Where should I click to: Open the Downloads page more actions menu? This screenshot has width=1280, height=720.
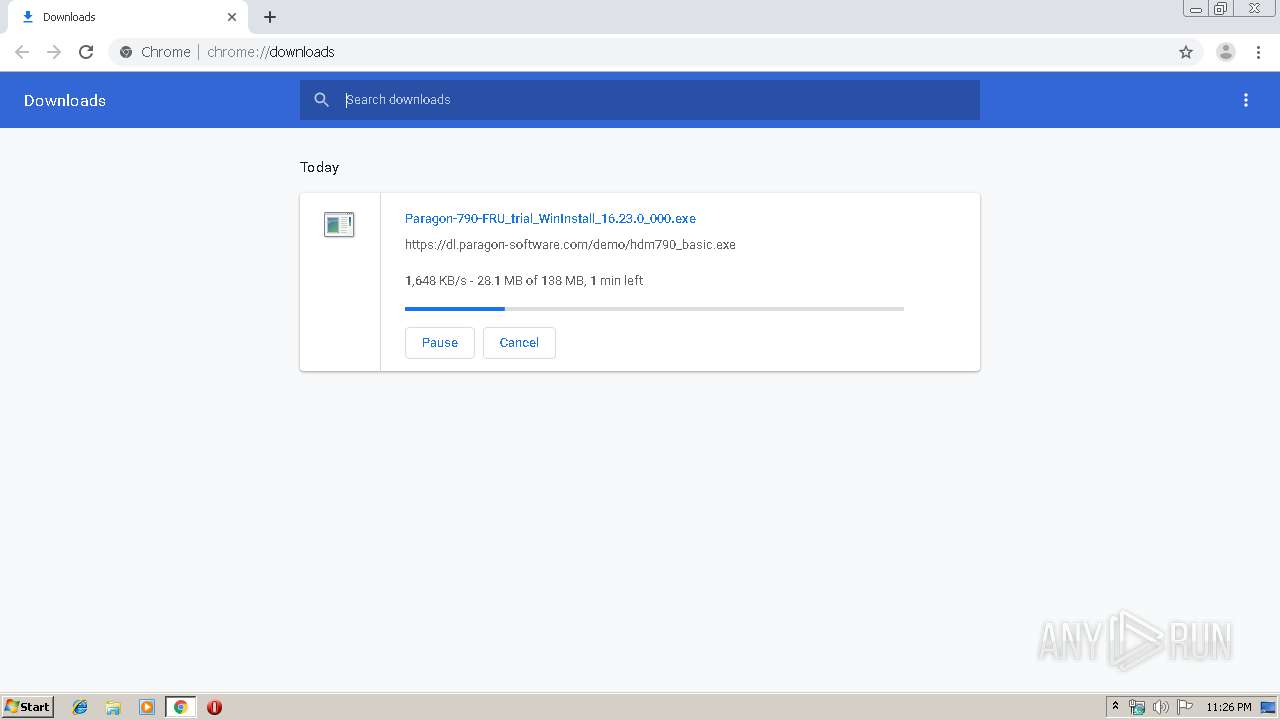(x=1246, y=100)
